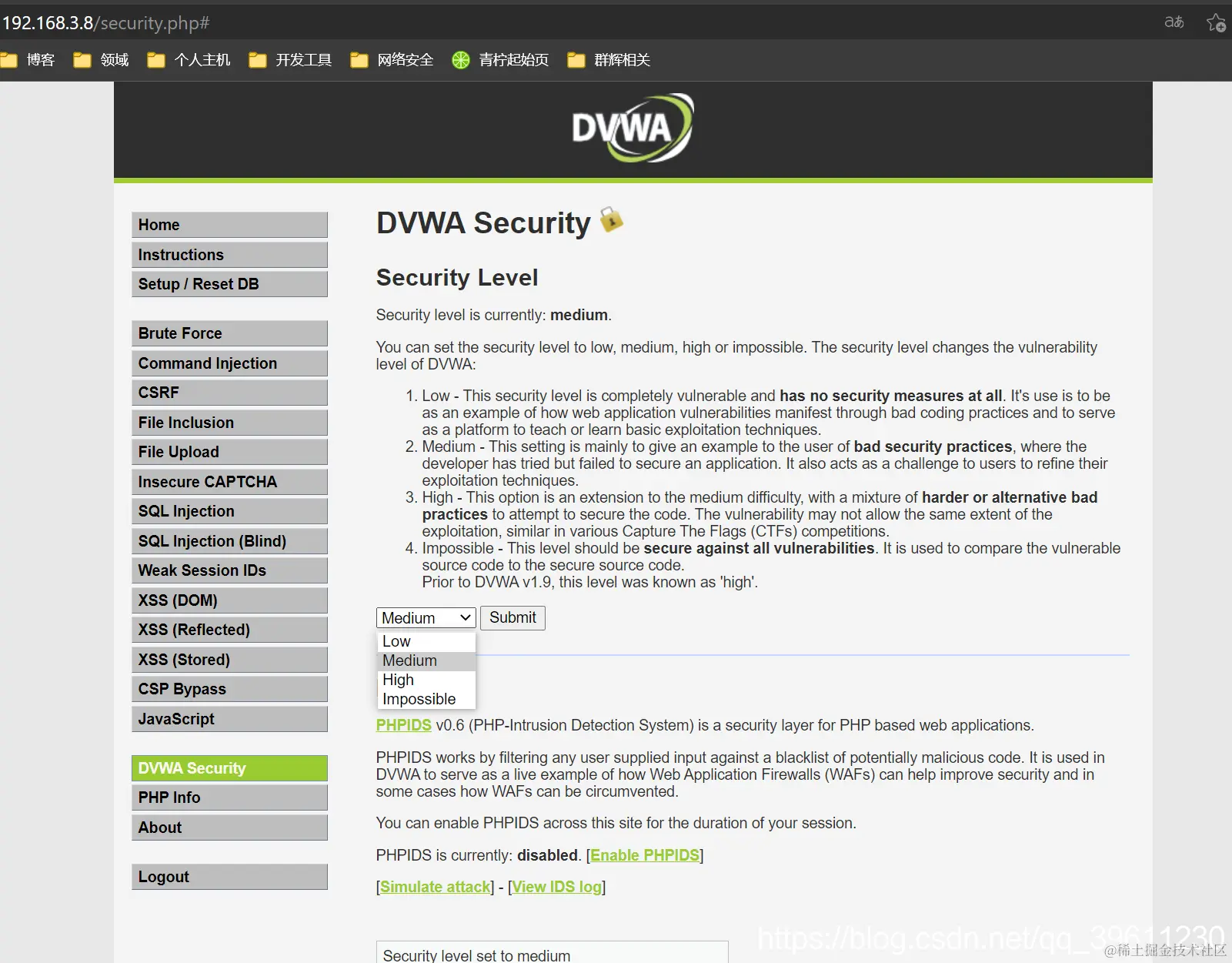The image size is (1232, 963).
Task: Open the 博客 bookmark folder
Action: click(29, 60)
